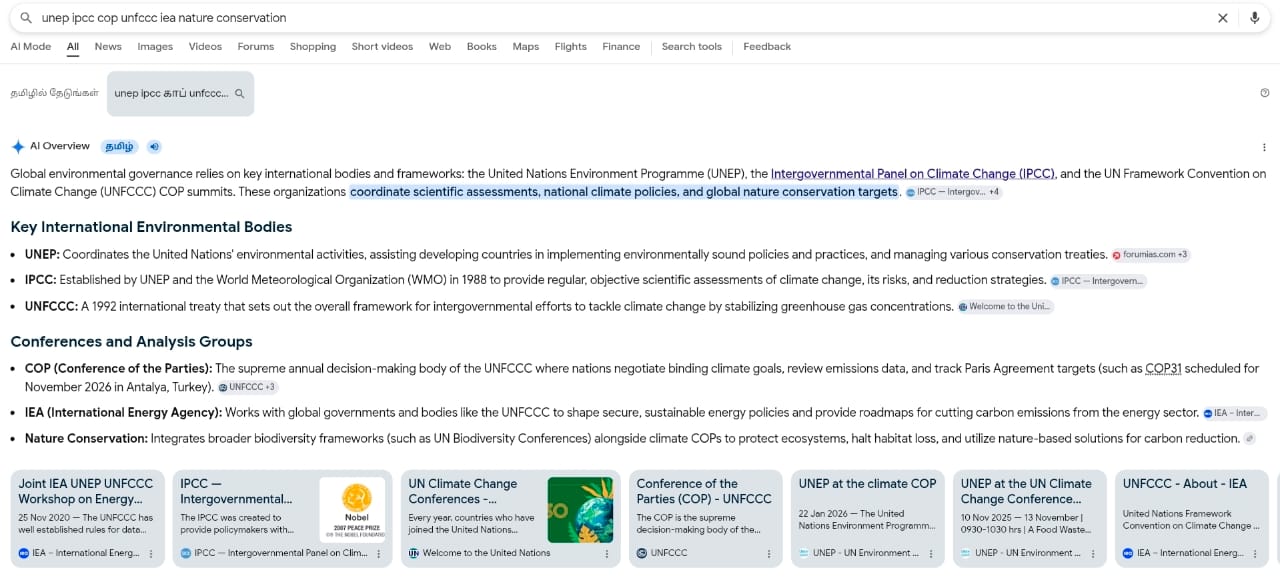The image size is (1280, 580).
Task: Open the help icon beside Tamil search suggestion
Action: (x=1265, y=93)
